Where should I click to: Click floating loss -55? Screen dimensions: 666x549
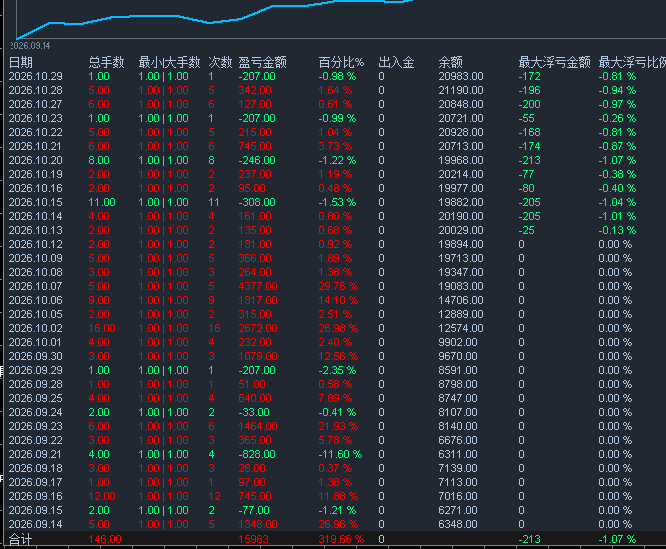(x=526, y=118)
